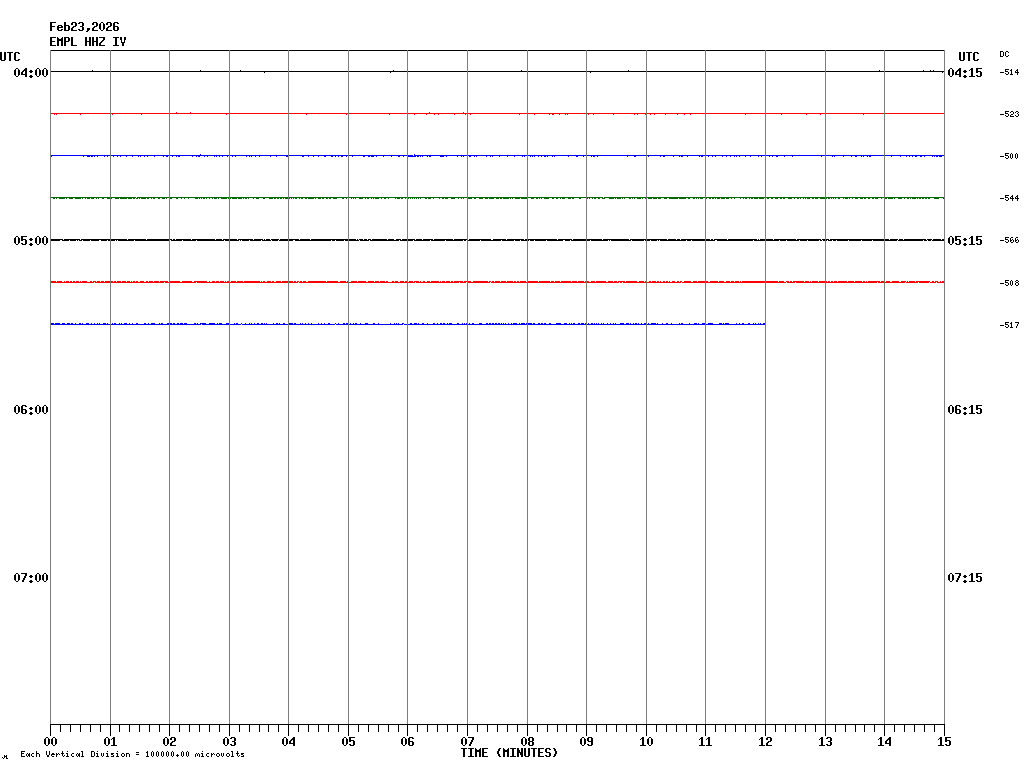Select the 04:00 UTC label on left

31,73
